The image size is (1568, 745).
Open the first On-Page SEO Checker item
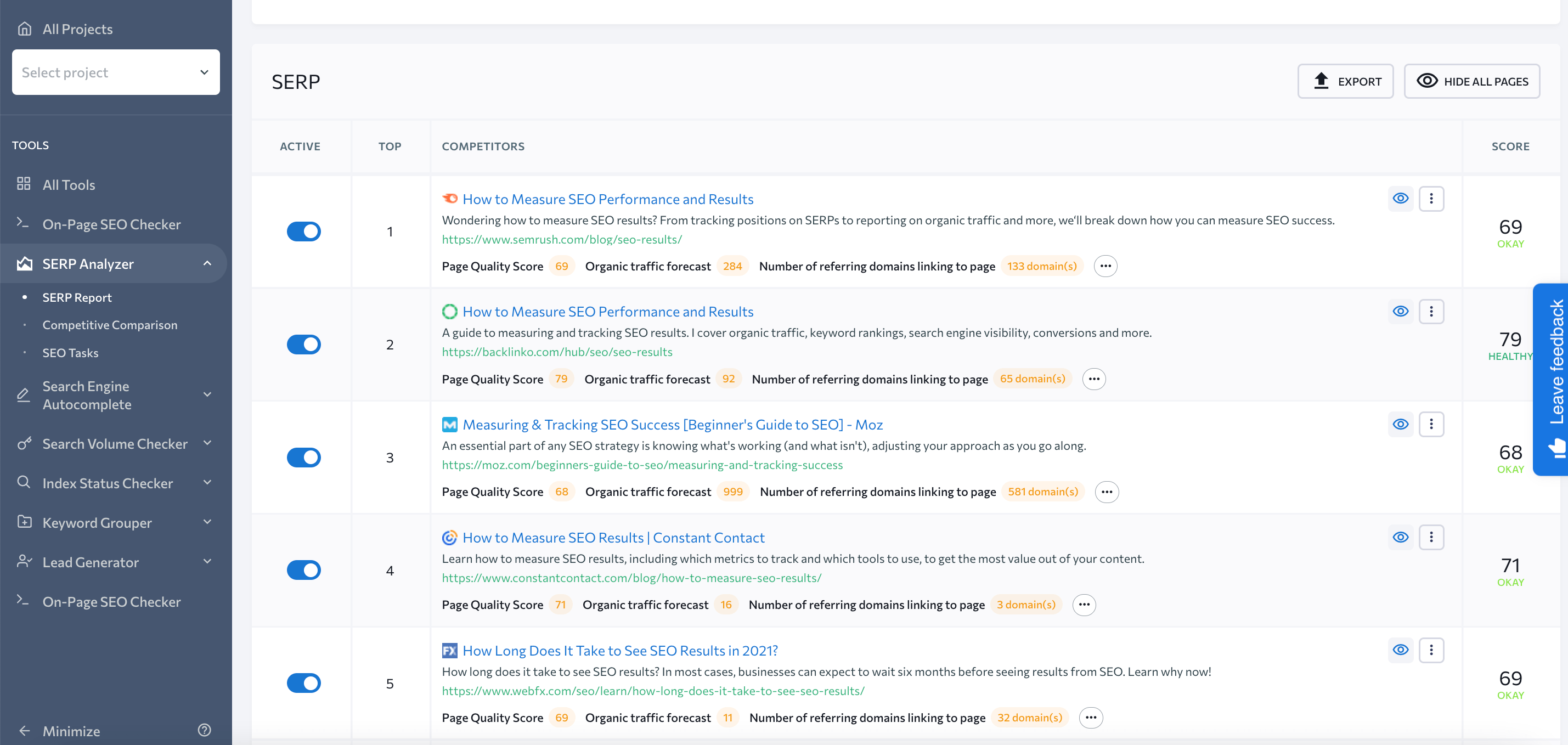click(x=112, y=224)
